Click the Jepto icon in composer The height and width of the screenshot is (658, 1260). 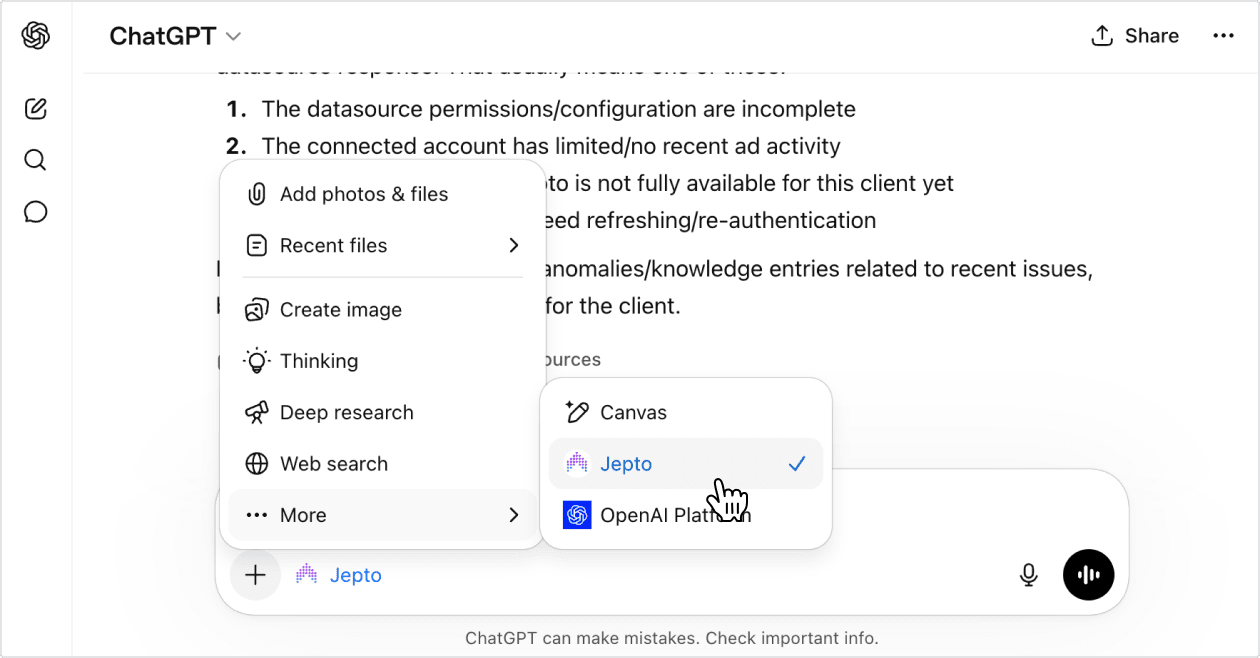coord(306,574)
